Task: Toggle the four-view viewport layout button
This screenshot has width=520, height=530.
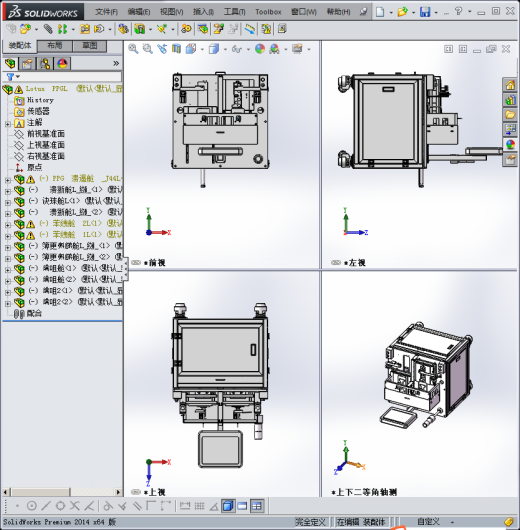Action: click(x=257, y=506)
